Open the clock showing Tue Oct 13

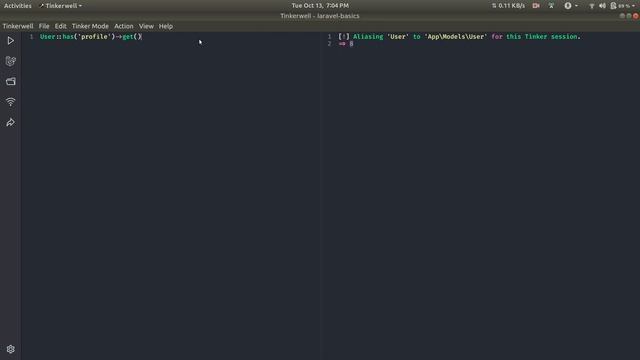[320, 6]
